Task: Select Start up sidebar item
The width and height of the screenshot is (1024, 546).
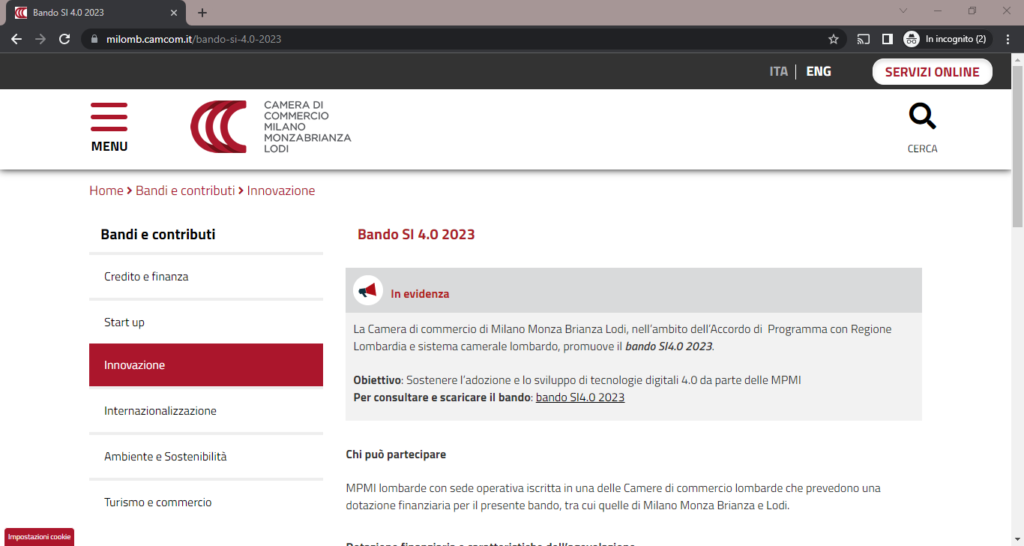Action: tap(206, 323)
